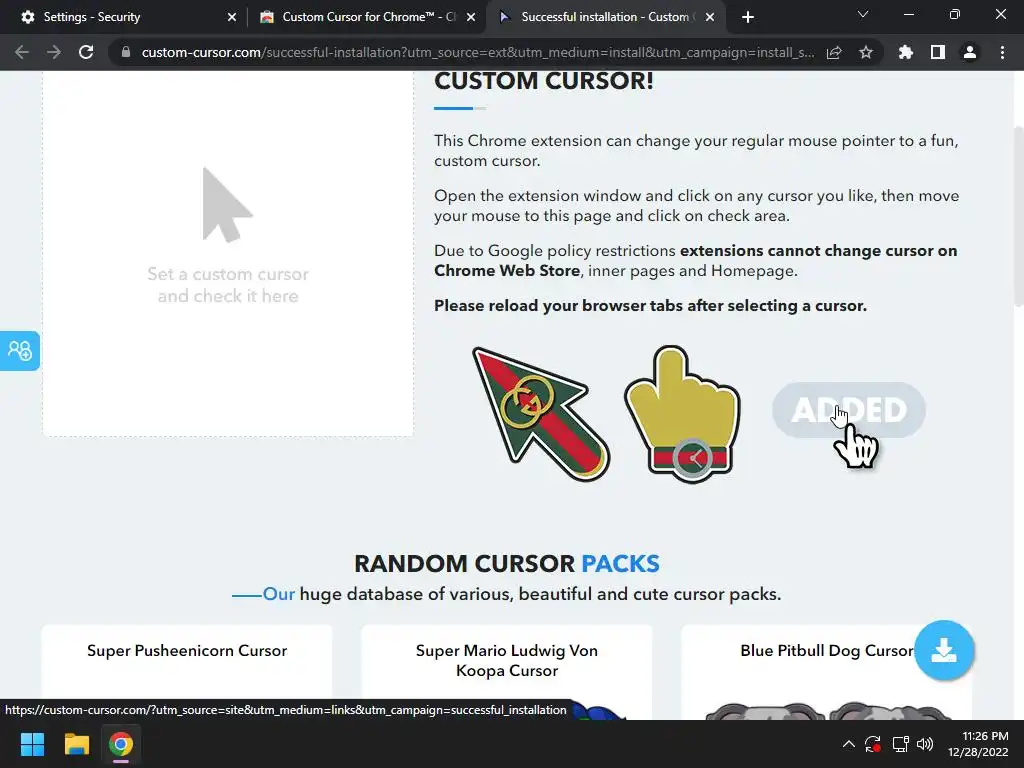Open the volume speaker control
Viewport: 1024px width, 768px height.
[925, 744]
